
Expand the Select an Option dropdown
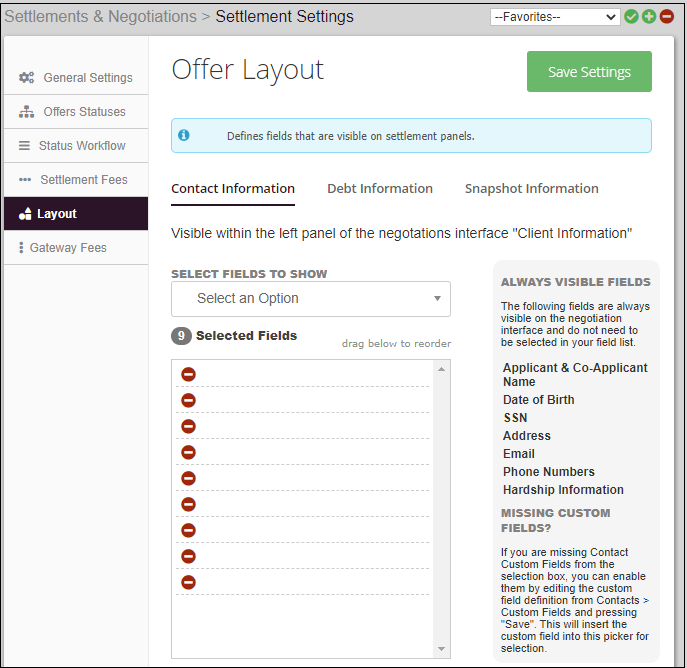click(310, 298)
